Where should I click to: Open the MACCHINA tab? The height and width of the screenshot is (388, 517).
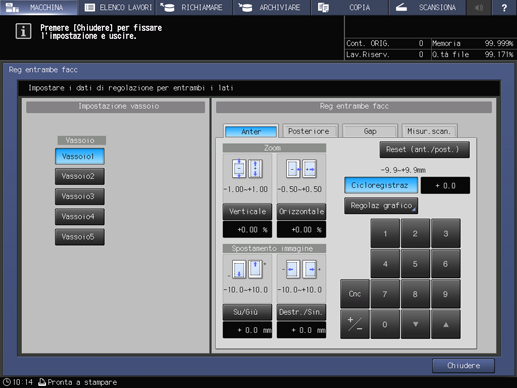point(39,7)
